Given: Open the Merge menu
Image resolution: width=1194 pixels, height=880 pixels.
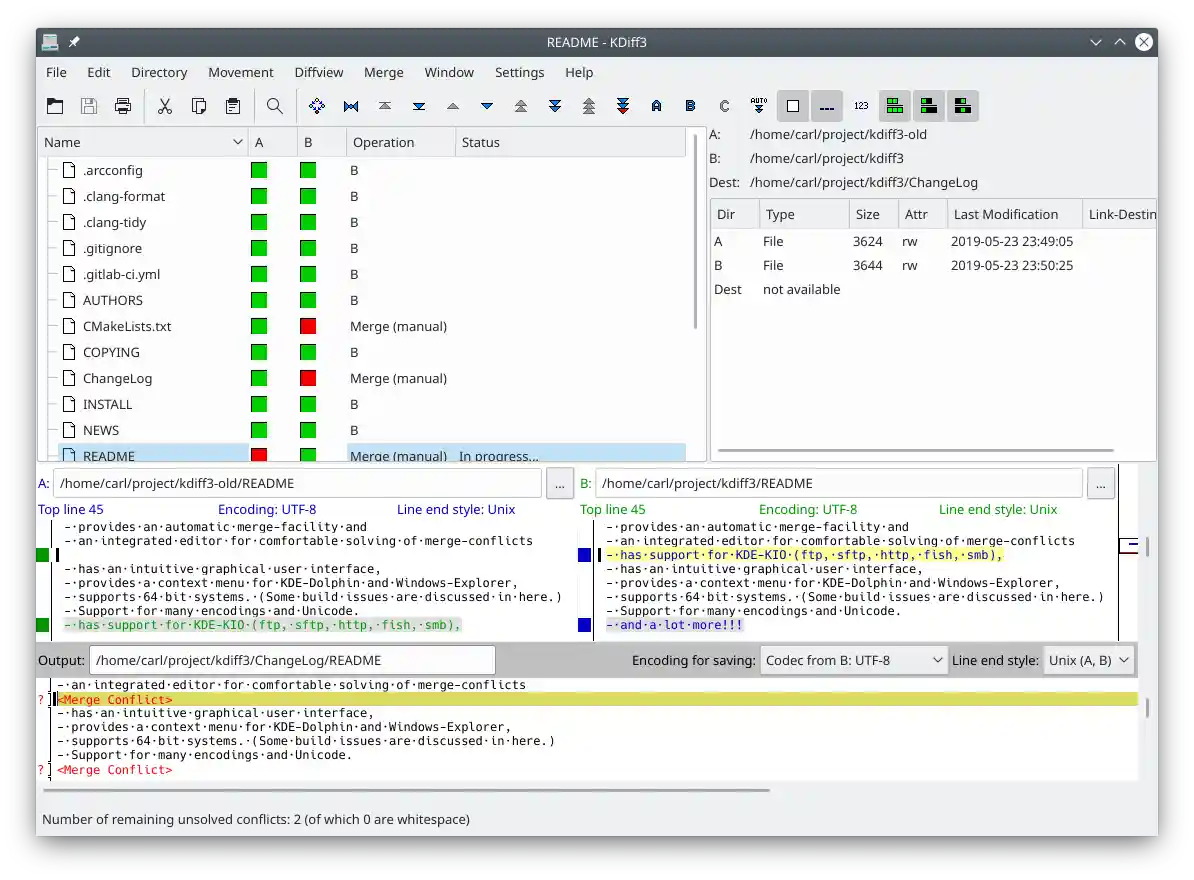Looking at the screenshot, I should [383, 72].
